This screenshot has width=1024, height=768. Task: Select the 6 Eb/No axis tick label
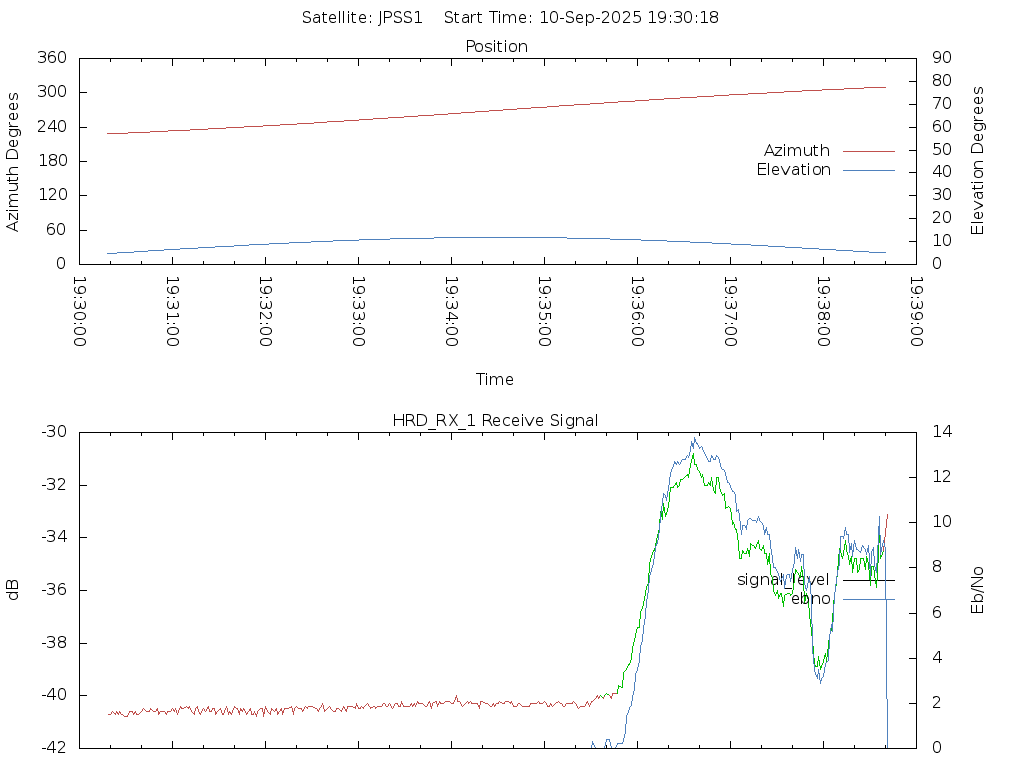pos(937,613)
